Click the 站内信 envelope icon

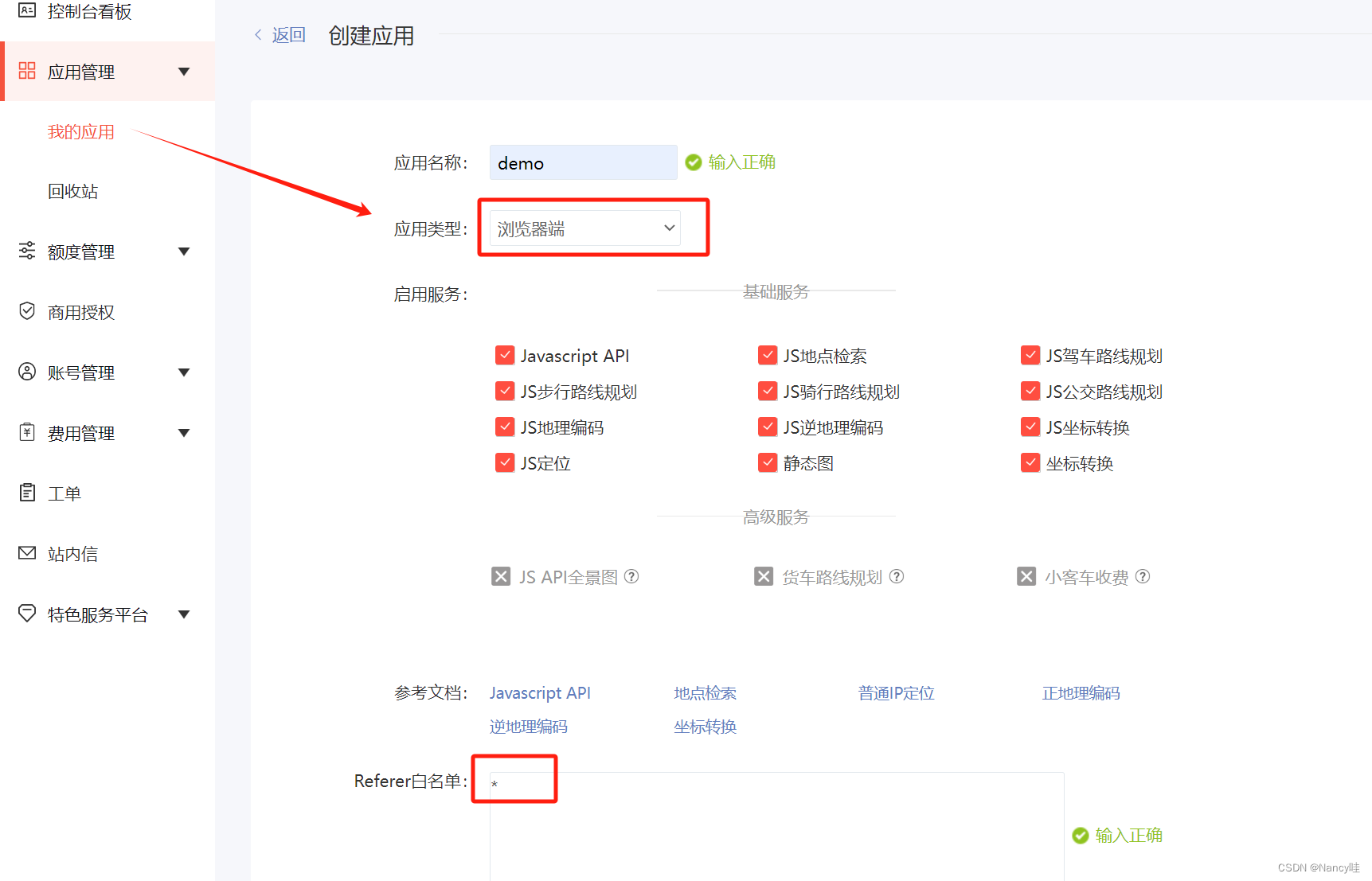[x=27, y=553]
